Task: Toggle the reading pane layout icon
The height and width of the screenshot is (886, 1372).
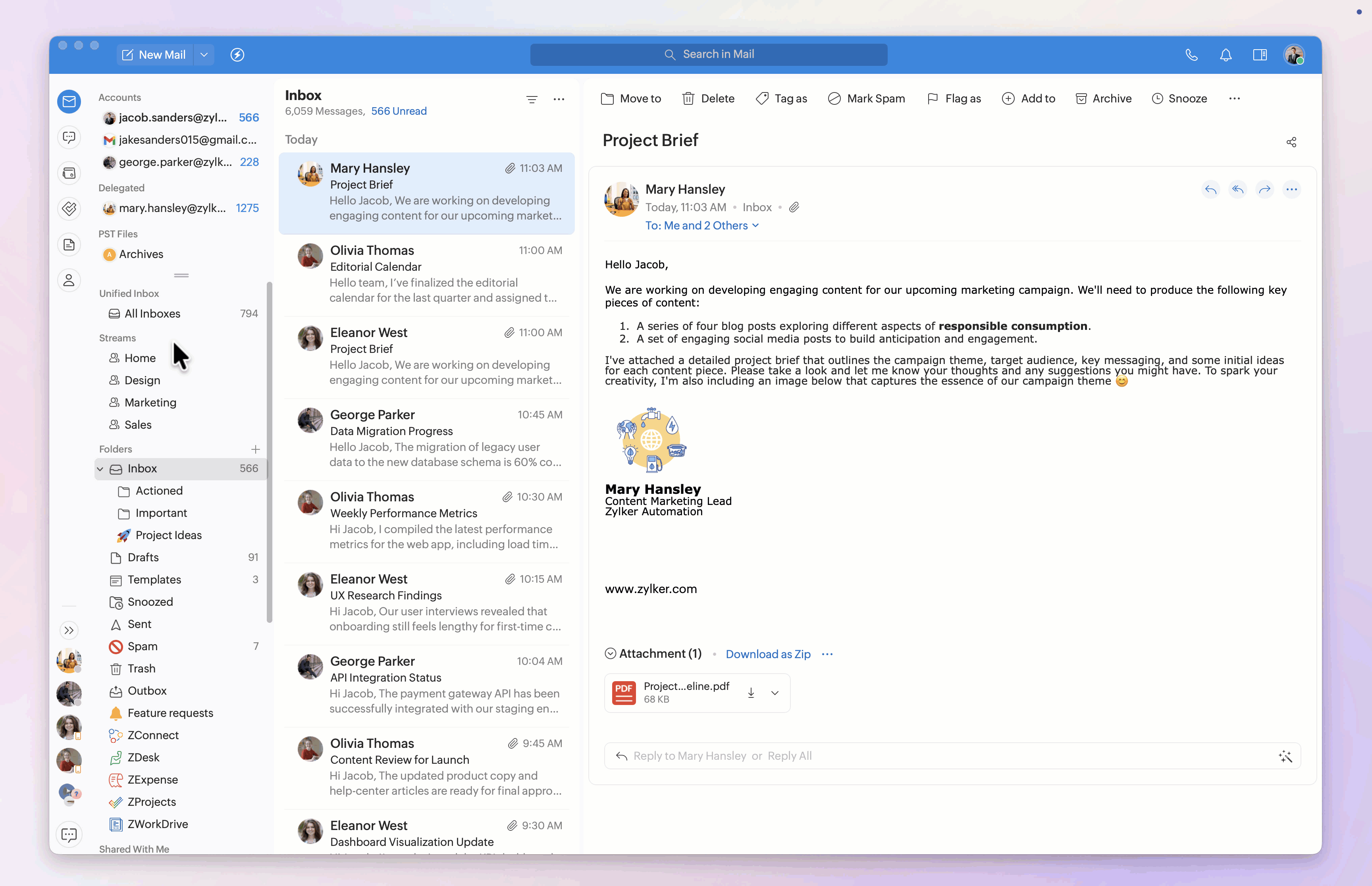Action: click(1259, 55)
